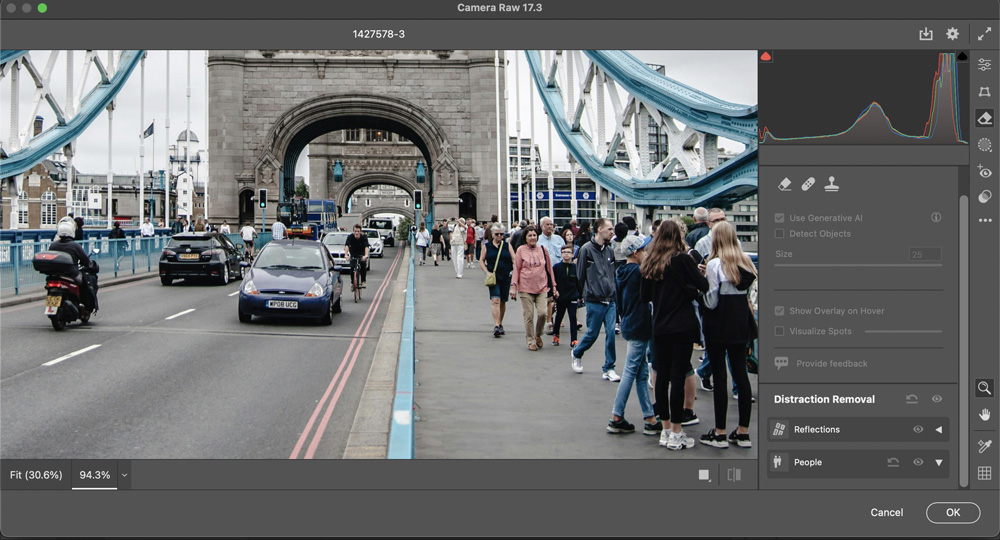Click the Size value input field
Screen dimensions: 1000x540
[925, 254]
